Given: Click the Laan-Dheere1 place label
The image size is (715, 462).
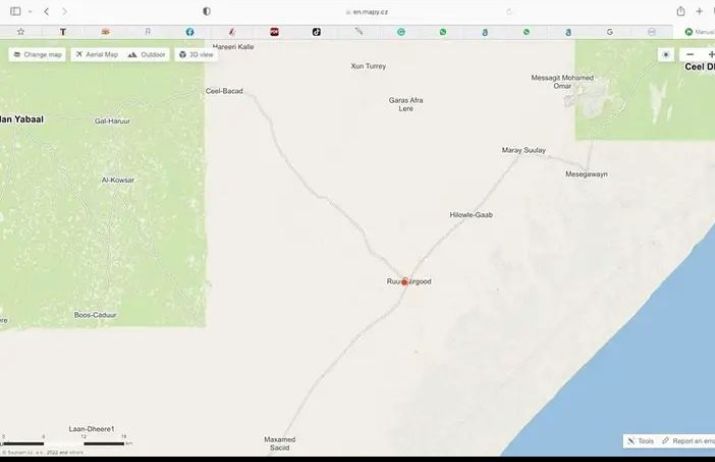Looking at the screenshot, I should pyautogui.click(x=92, y=429).
